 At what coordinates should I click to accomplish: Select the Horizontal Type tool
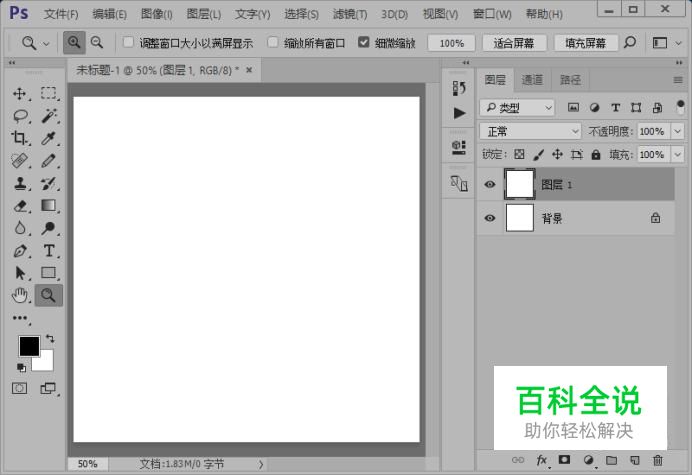[49, 251]
